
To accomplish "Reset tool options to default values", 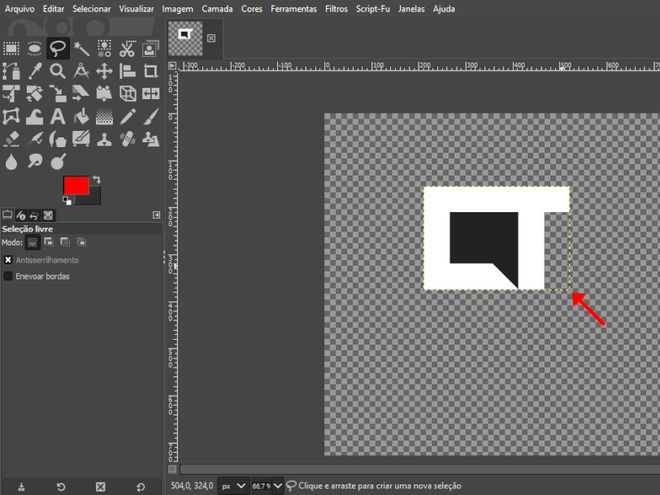I will coord(141,487).
